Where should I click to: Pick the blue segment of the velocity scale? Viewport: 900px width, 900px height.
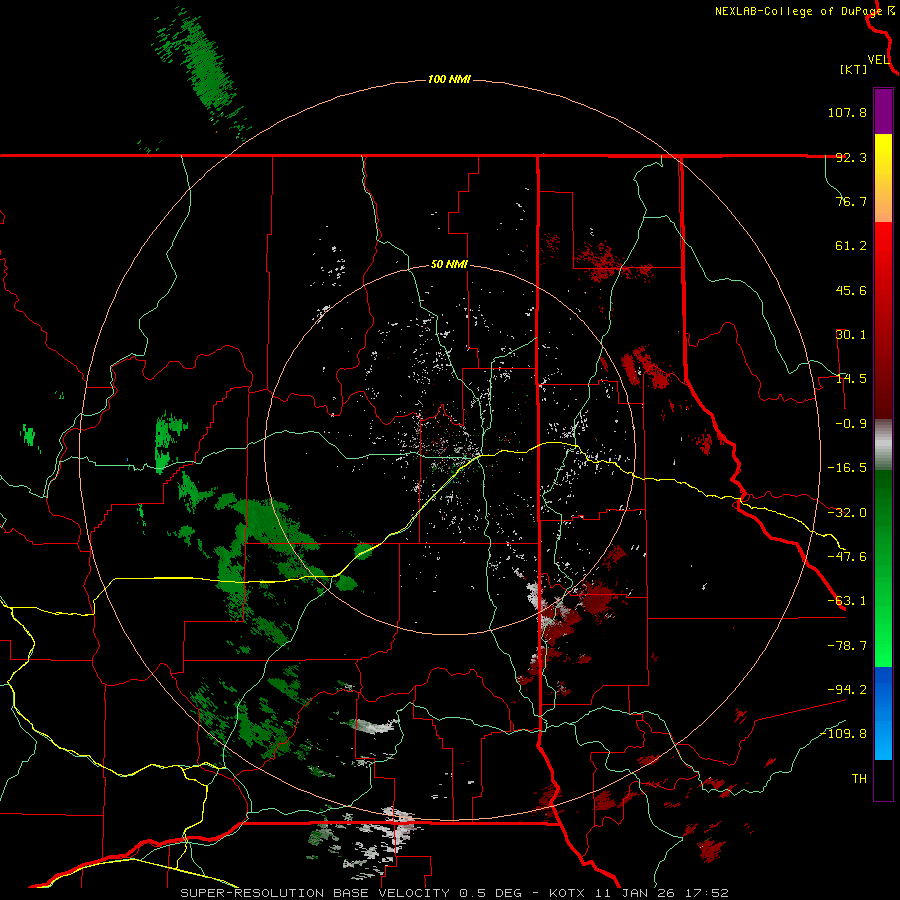(x=883, y=713)
